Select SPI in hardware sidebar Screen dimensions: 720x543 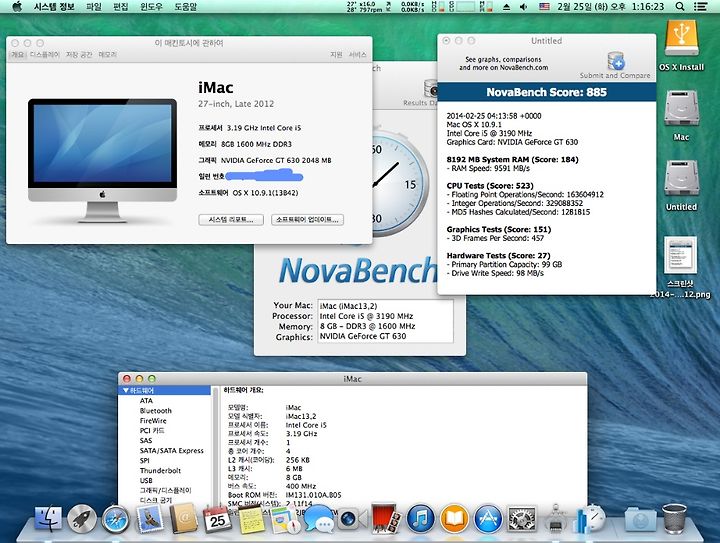(144, 460)
